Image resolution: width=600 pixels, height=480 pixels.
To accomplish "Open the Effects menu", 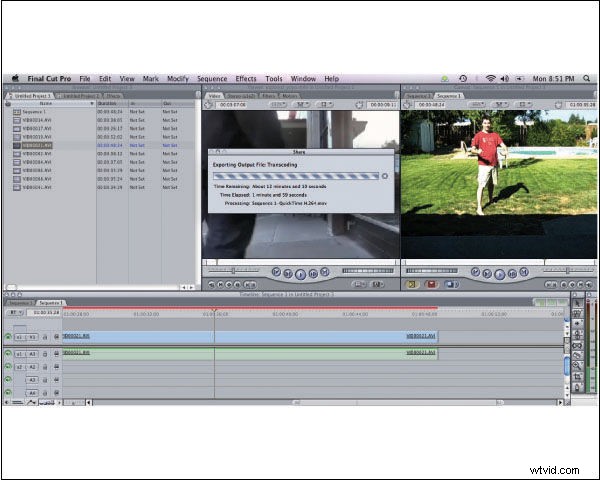I will (246, 79).
